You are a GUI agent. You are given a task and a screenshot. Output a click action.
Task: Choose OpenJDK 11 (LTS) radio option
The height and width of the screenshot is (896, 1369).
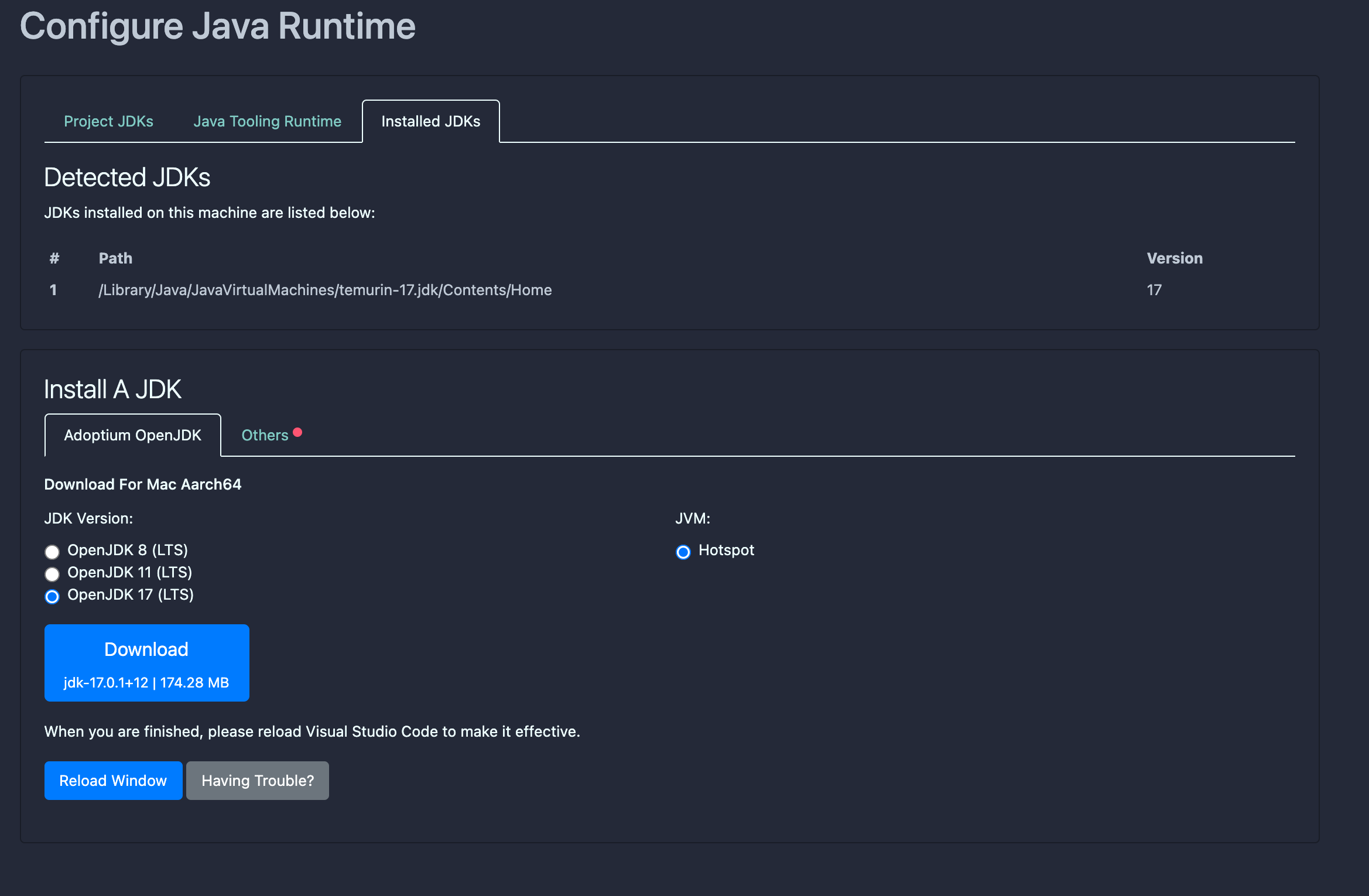pos(52,574)
